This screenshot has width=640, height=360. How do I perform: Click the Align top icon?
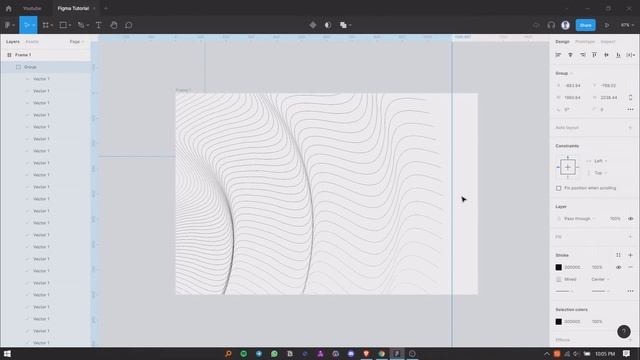(x=594, y=55)
